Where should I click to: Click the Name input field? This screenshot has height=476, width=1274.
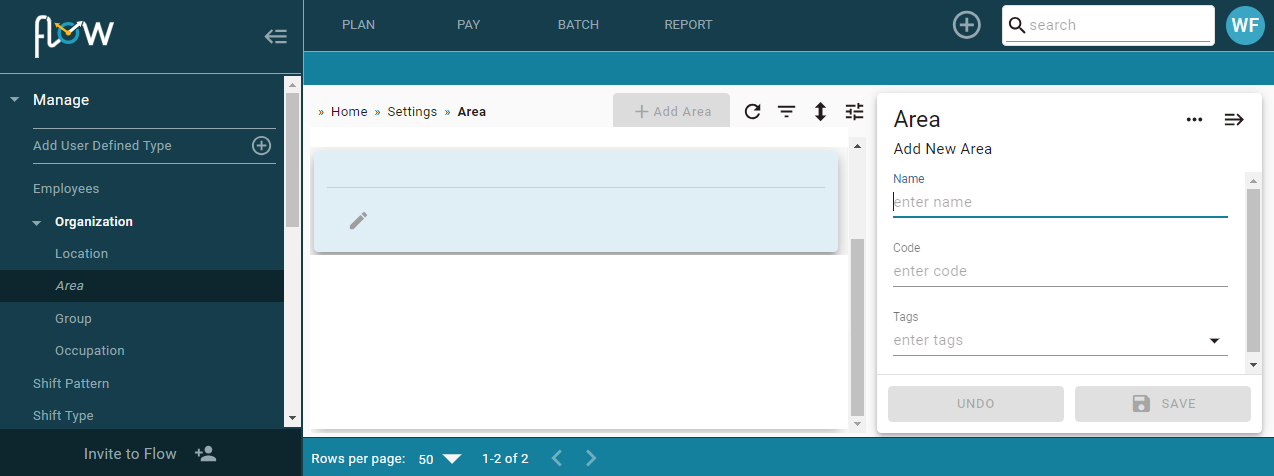coord(1060,202)
